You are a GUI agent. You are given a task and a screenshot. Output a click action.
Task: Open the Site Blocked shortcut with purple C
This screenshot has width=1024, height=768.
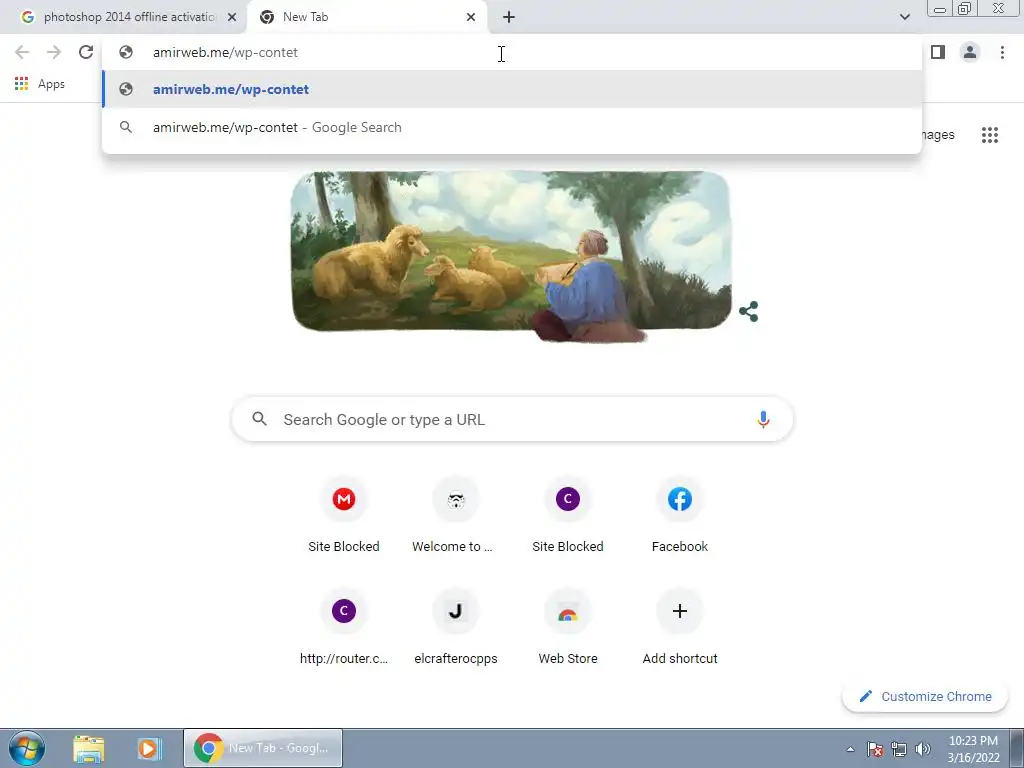point(568,516)
